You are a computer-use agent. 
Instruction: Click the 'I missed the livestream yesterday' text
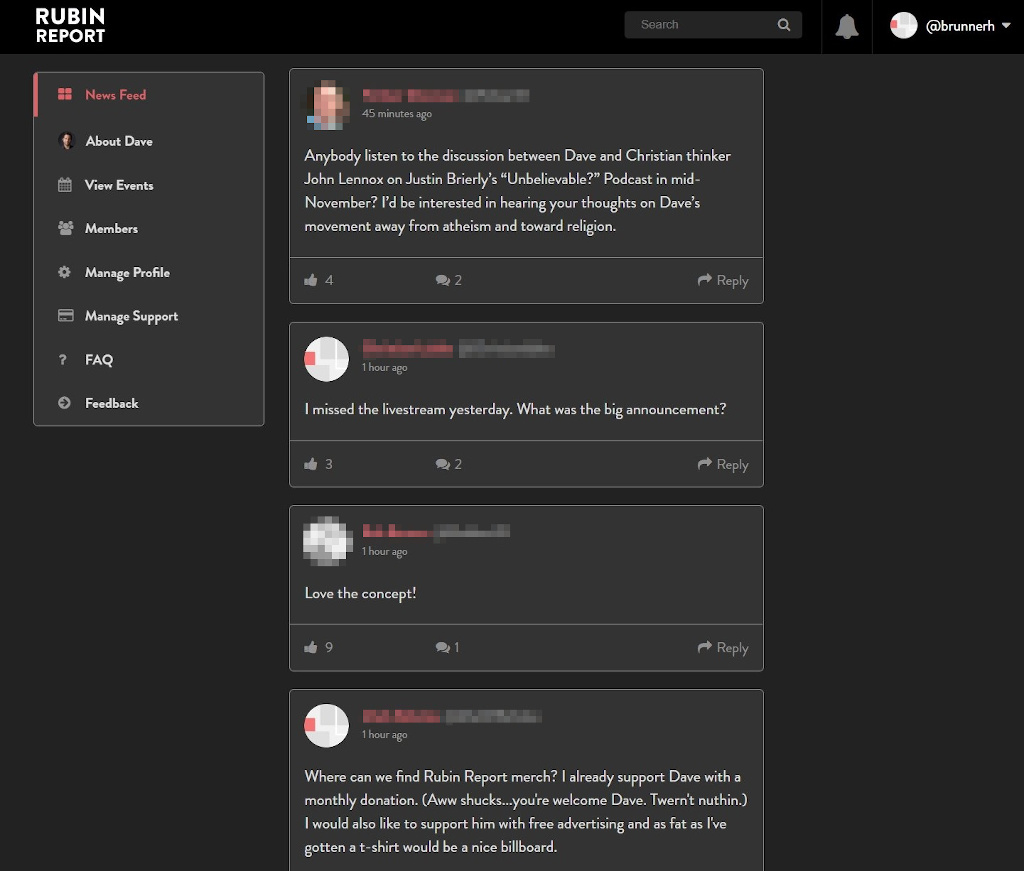tap(515, 409)
